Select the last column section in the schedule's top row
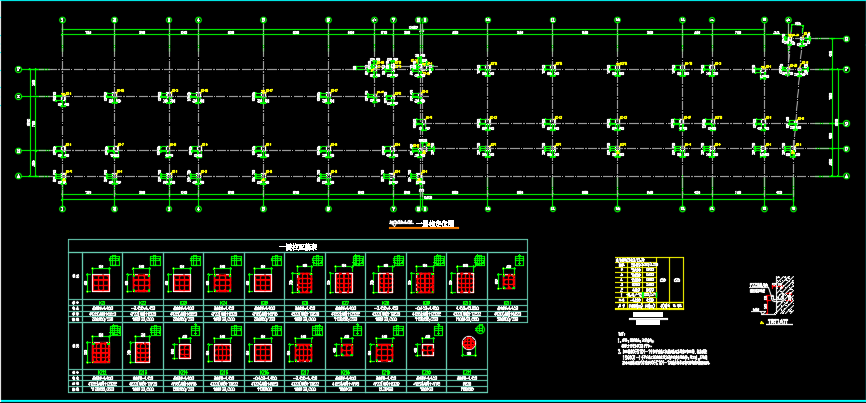866x403 pixels. 508,280
